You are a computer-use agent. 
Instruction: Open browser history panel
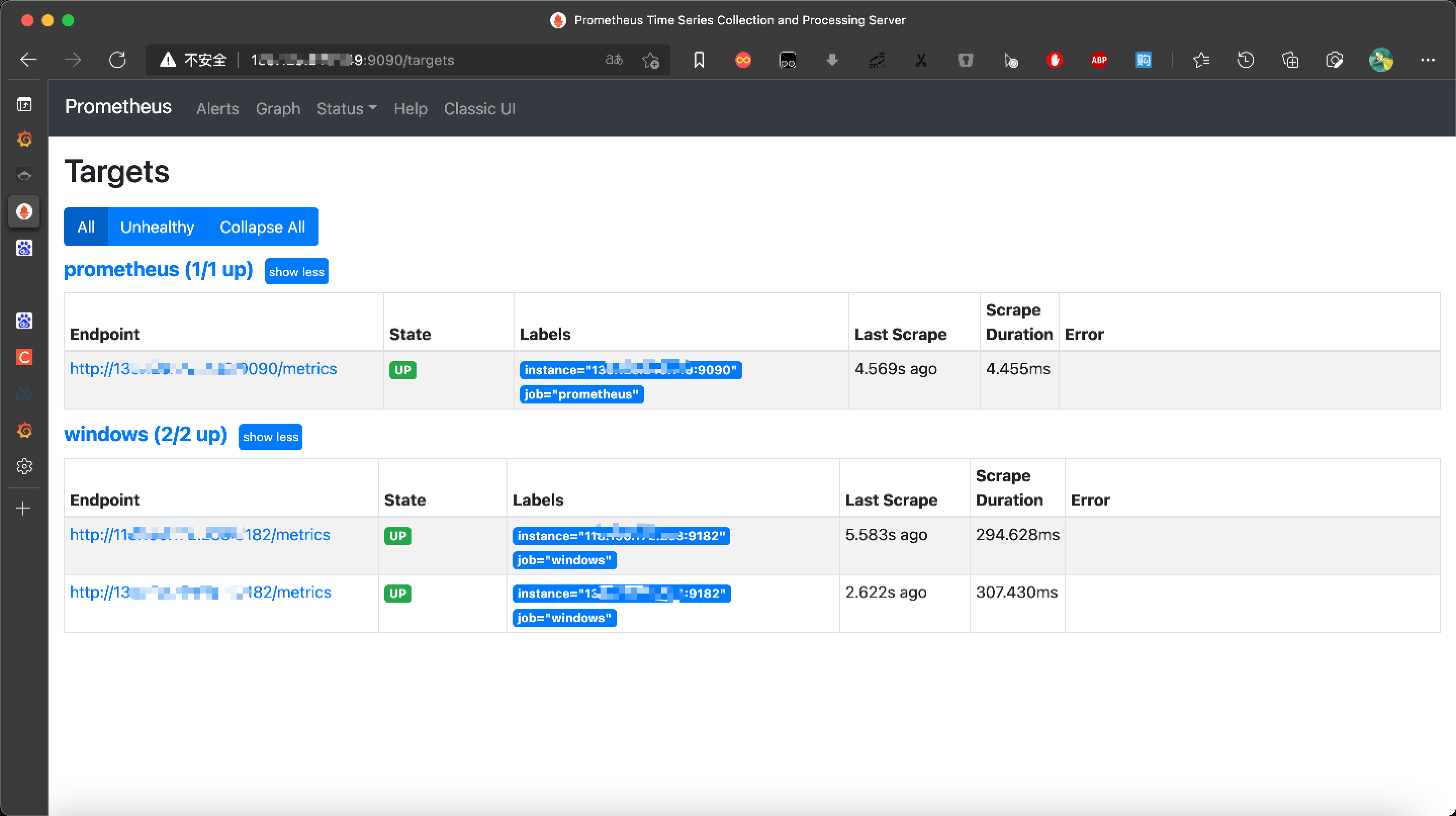[x=1246, y=60]
